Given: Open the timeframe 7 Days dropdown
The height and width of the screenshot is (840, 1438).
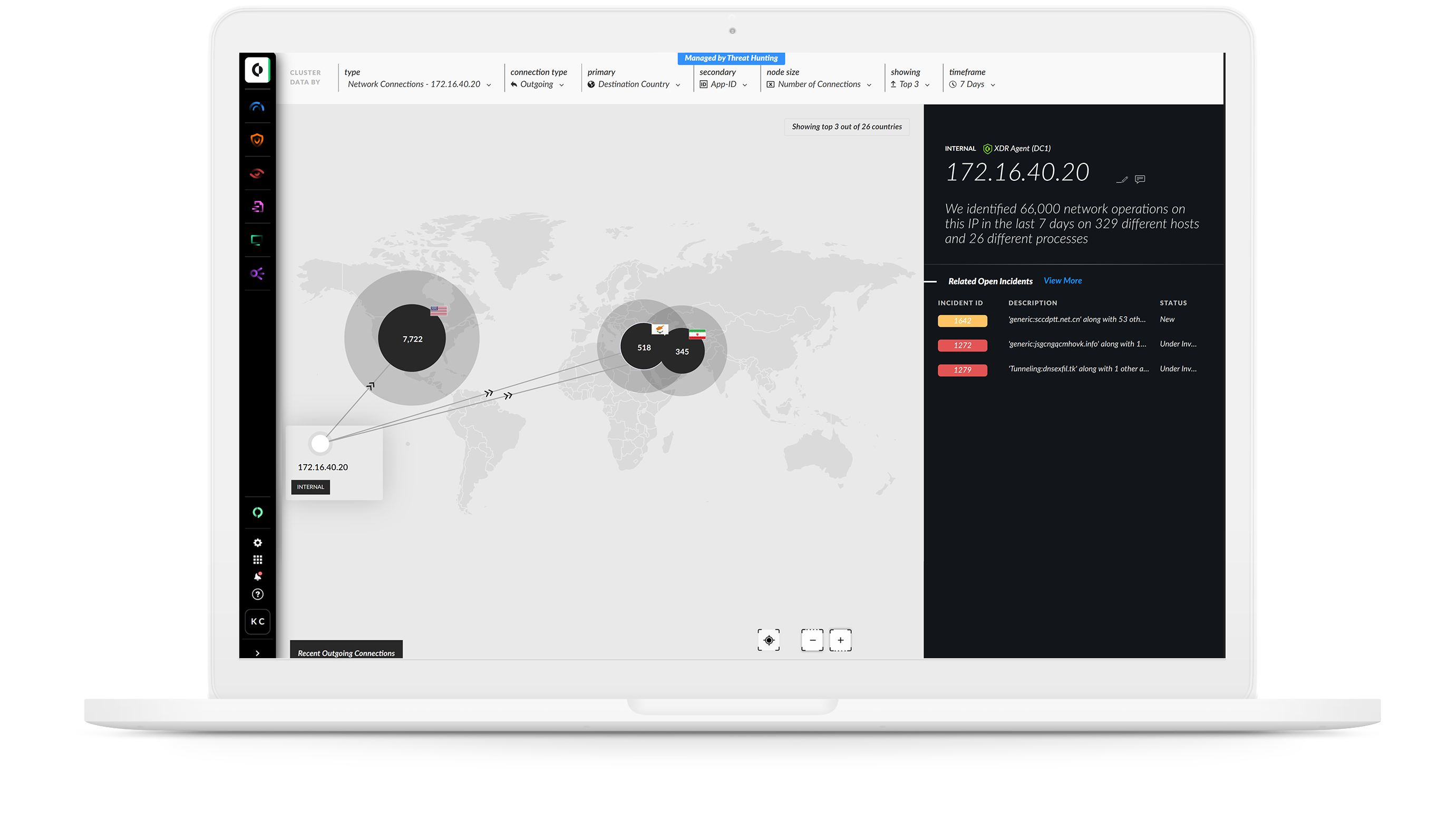Looking at the screenshot, I should click(973, 84).
